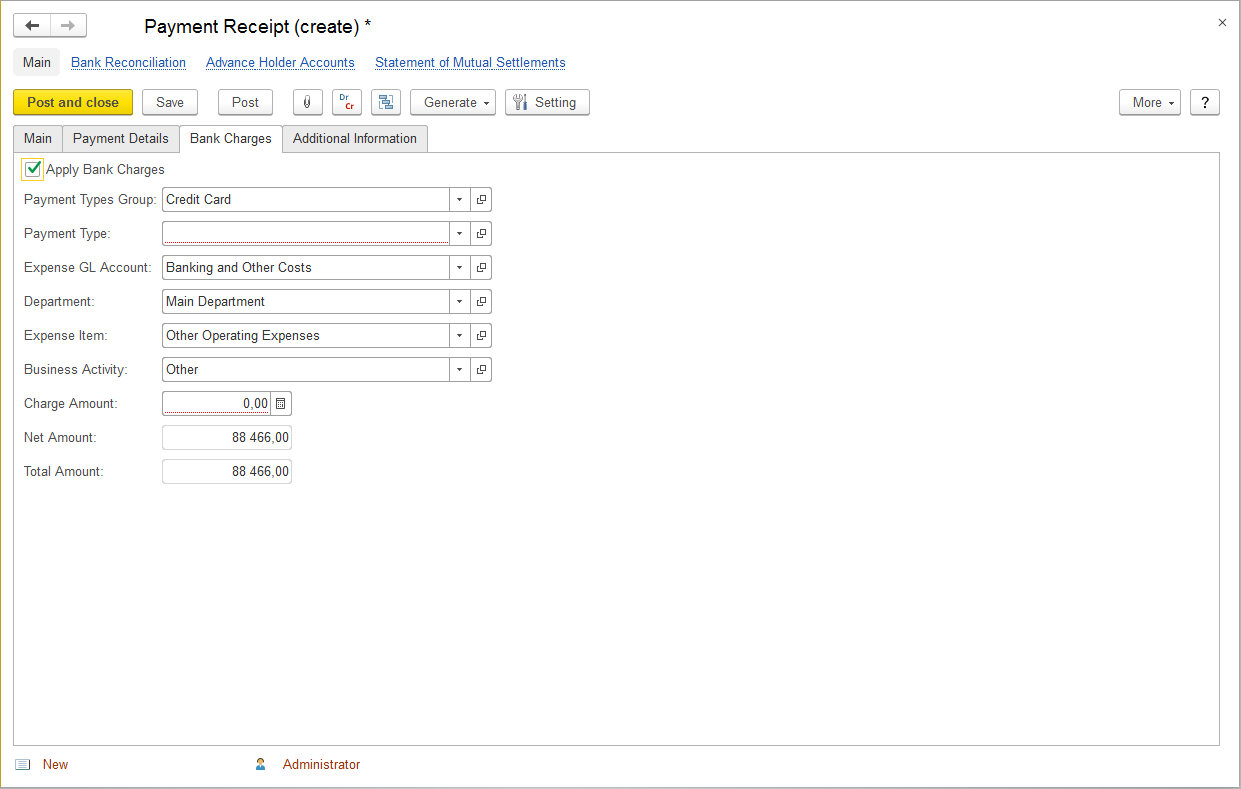Screen dimensions: 1241x789
Task: Click open icon beside Expense GL Account
Action: coord(481,268)
